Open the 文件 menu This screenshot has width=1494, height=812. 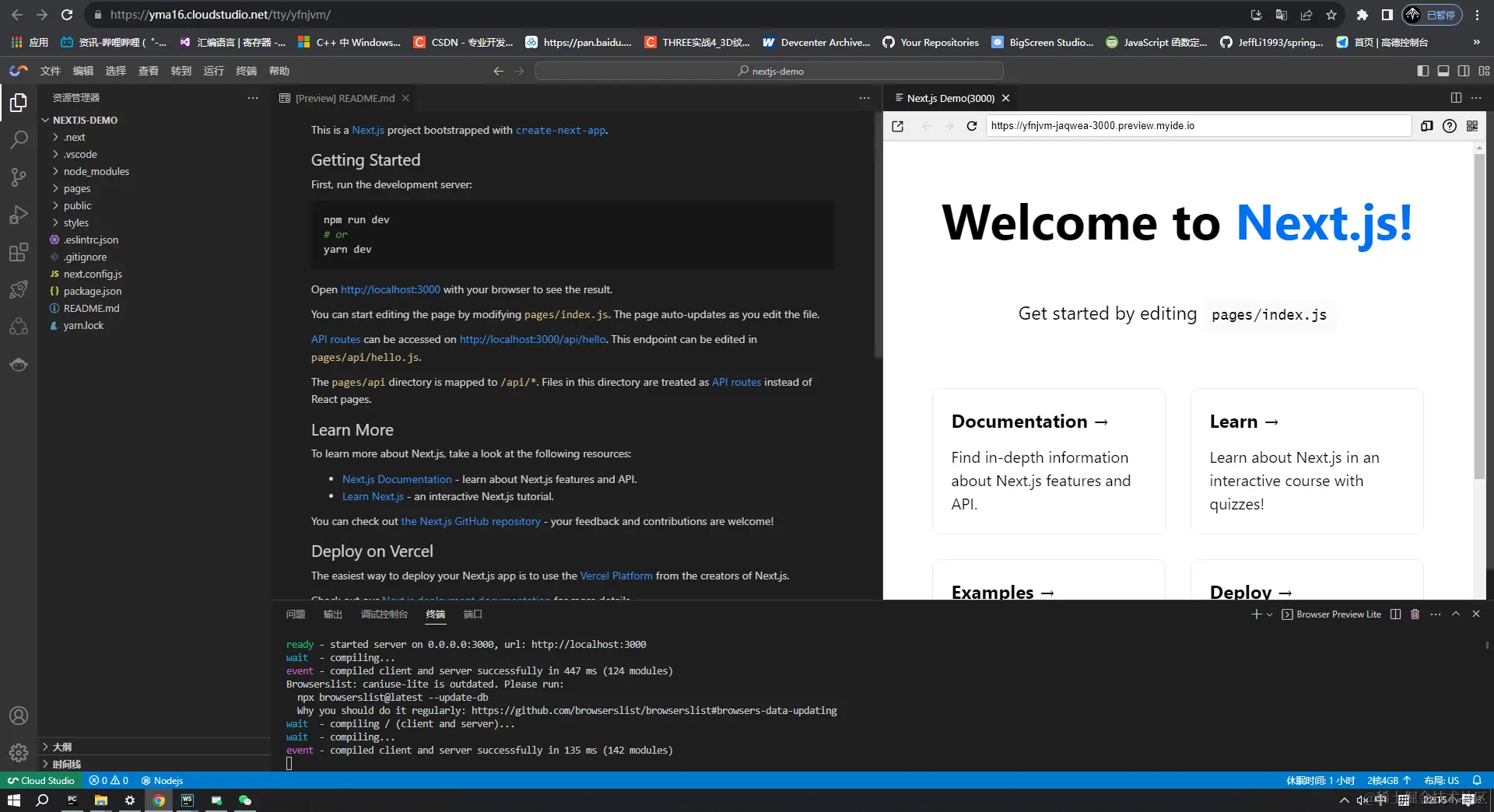(x=50, y=70)
